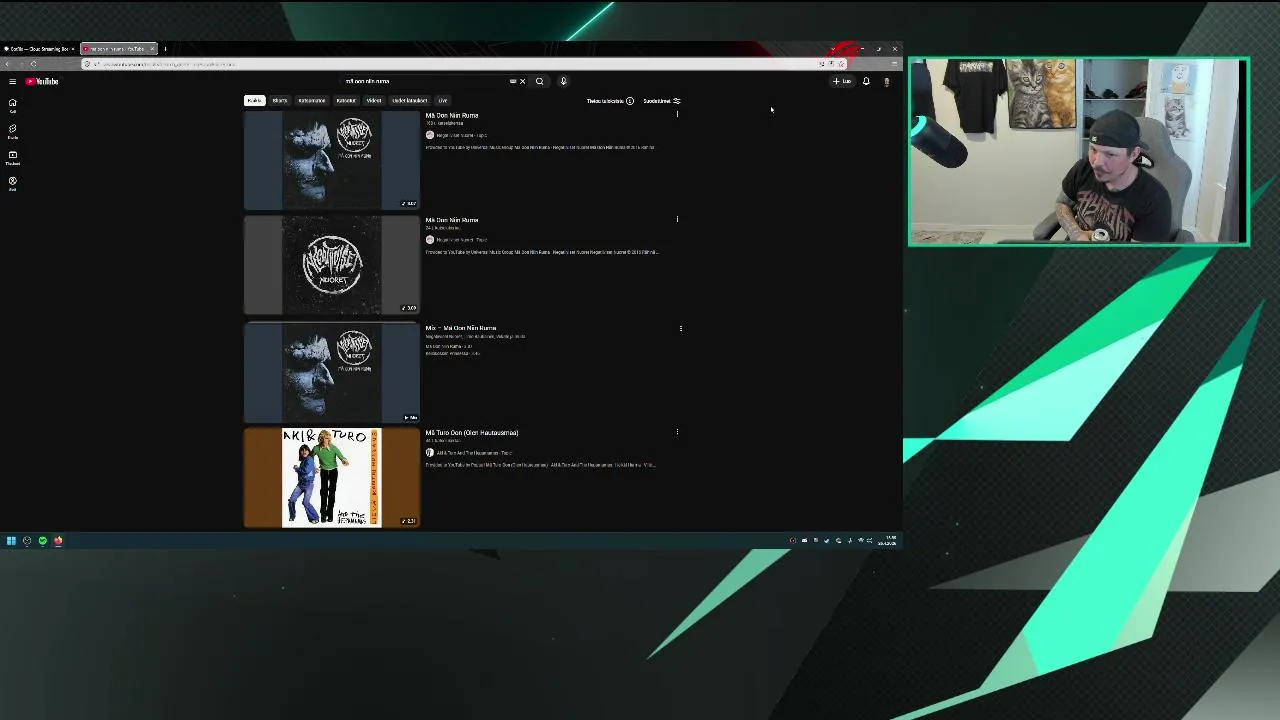Viewport: 1280px width, 720px height.
Task: Open the YouTube hamburger guide menu
Action: (x=12, y=81)
